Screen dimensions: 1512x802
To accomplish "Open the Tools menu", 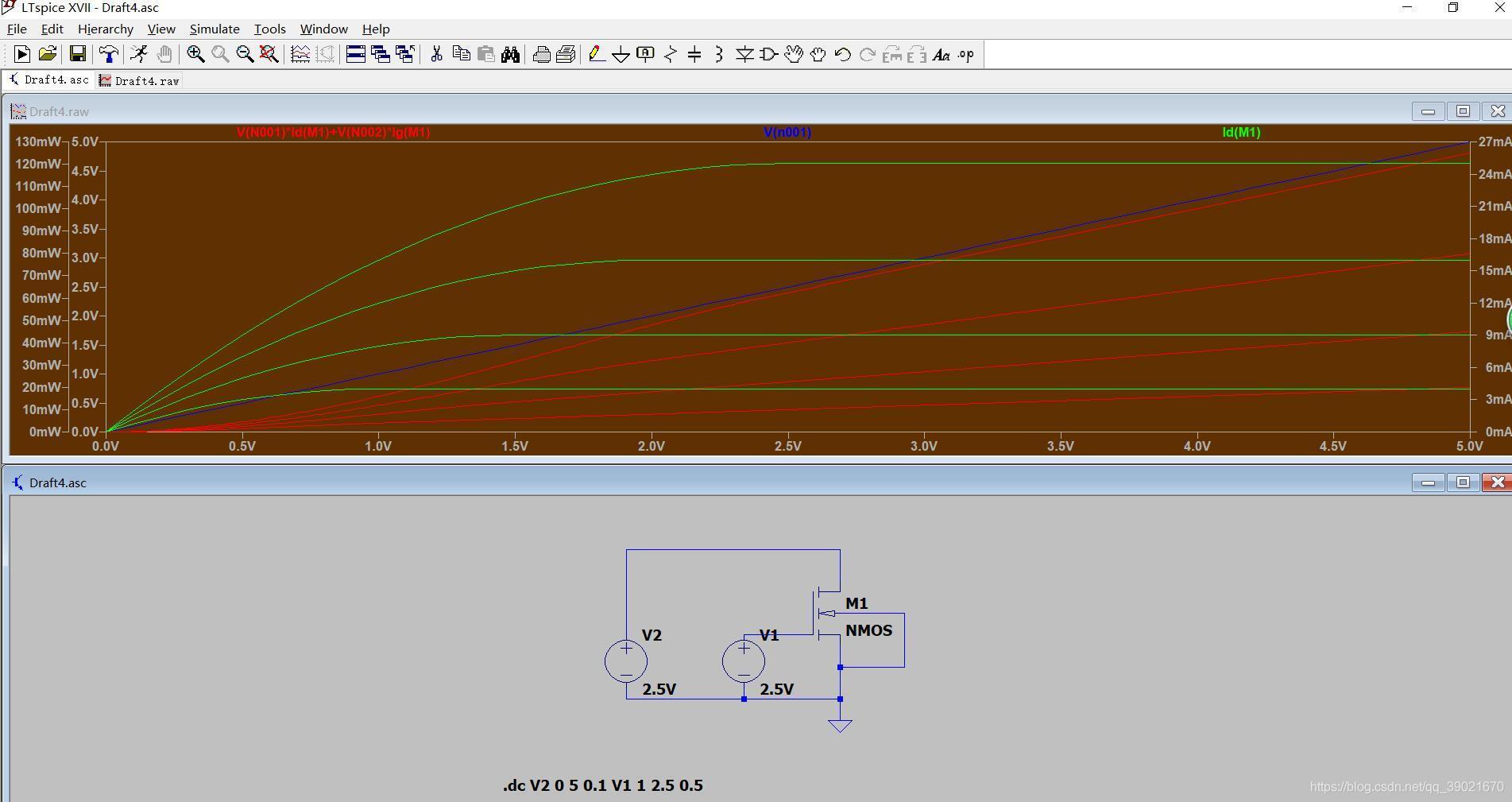I will (269, 29).
